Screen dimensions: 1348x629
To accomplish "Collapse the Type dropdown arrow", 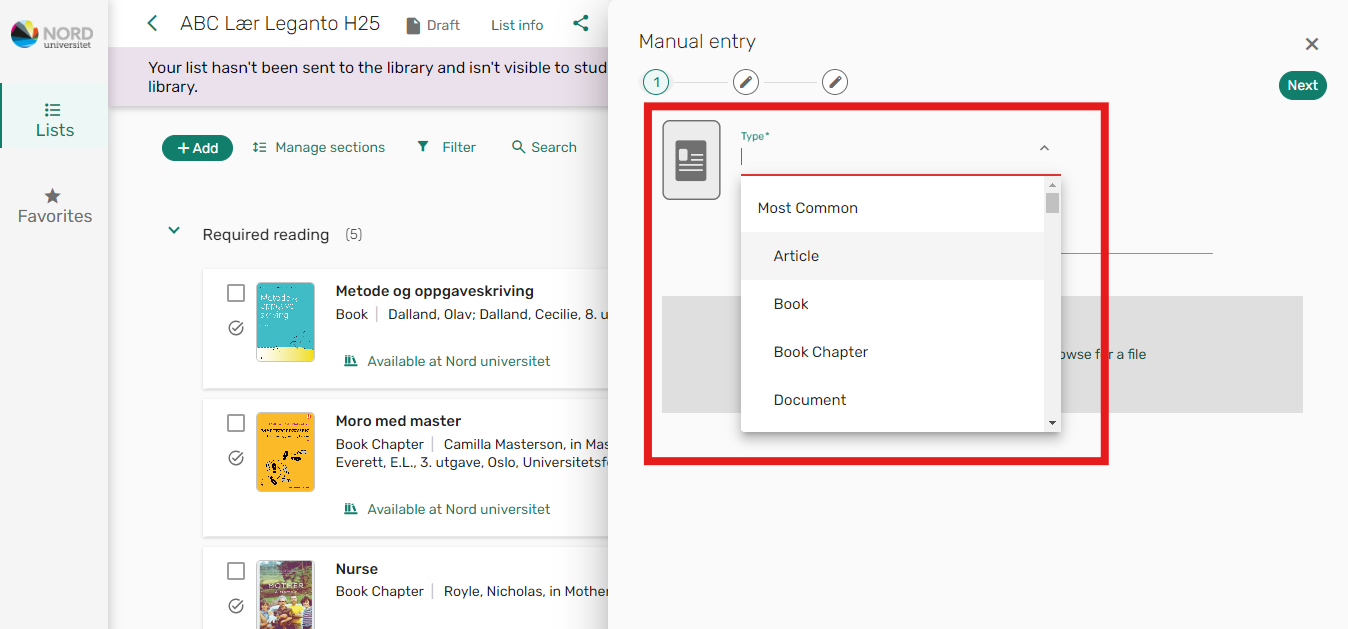I will tap(1044, 148).
